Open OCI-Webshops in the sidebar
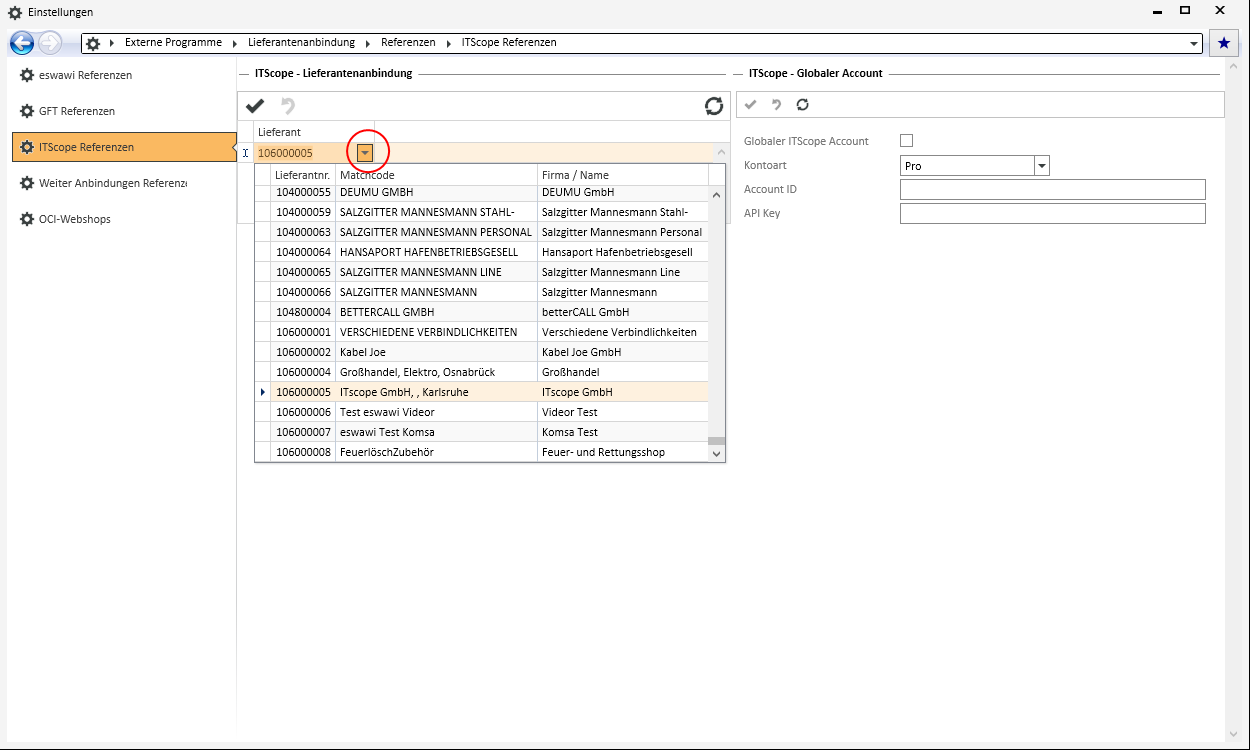The height and width of the screenshot is (750, 1250). [x=124, y=219]
